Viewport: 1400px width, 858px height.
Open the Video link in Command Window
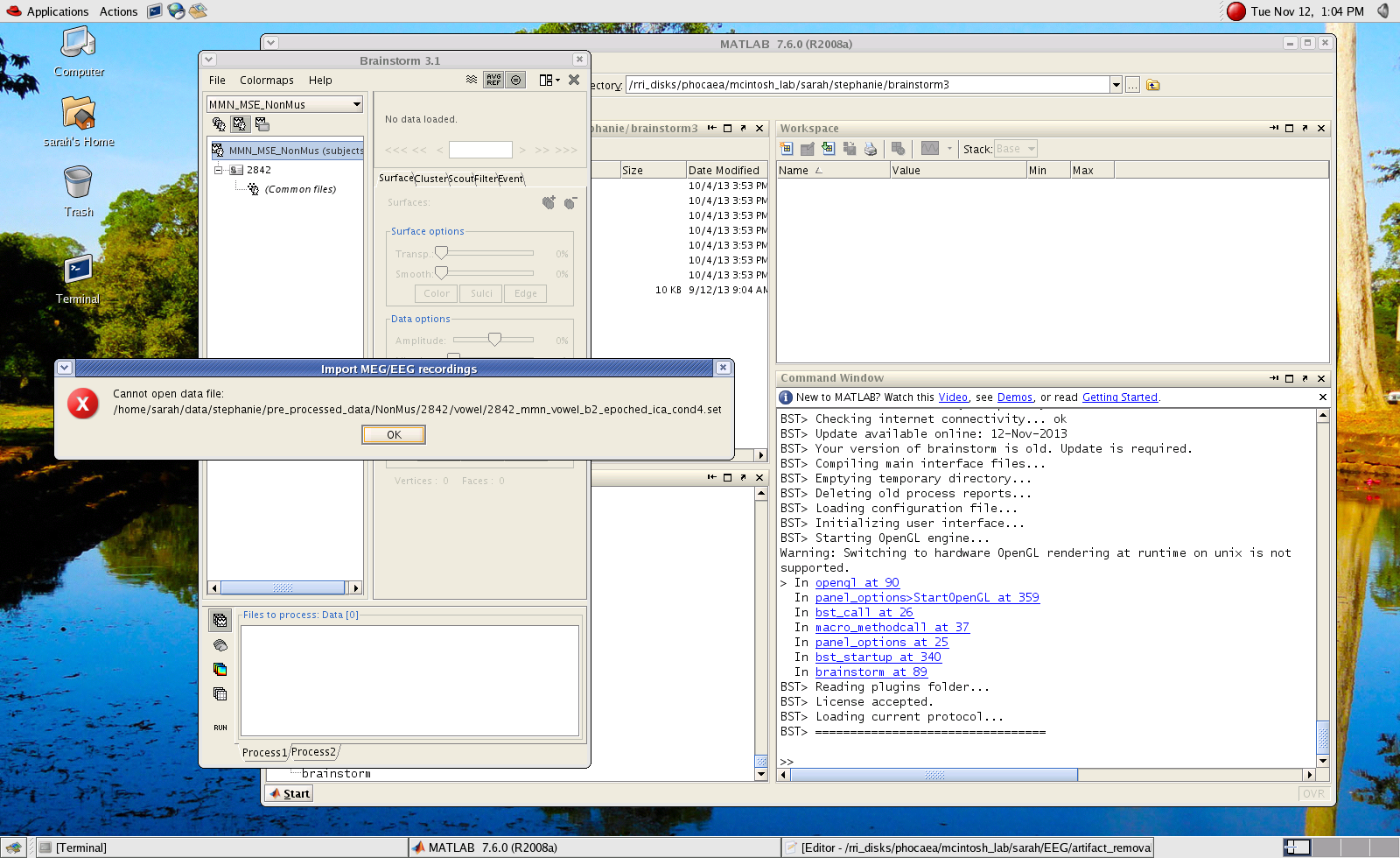[x=953, y=397]
